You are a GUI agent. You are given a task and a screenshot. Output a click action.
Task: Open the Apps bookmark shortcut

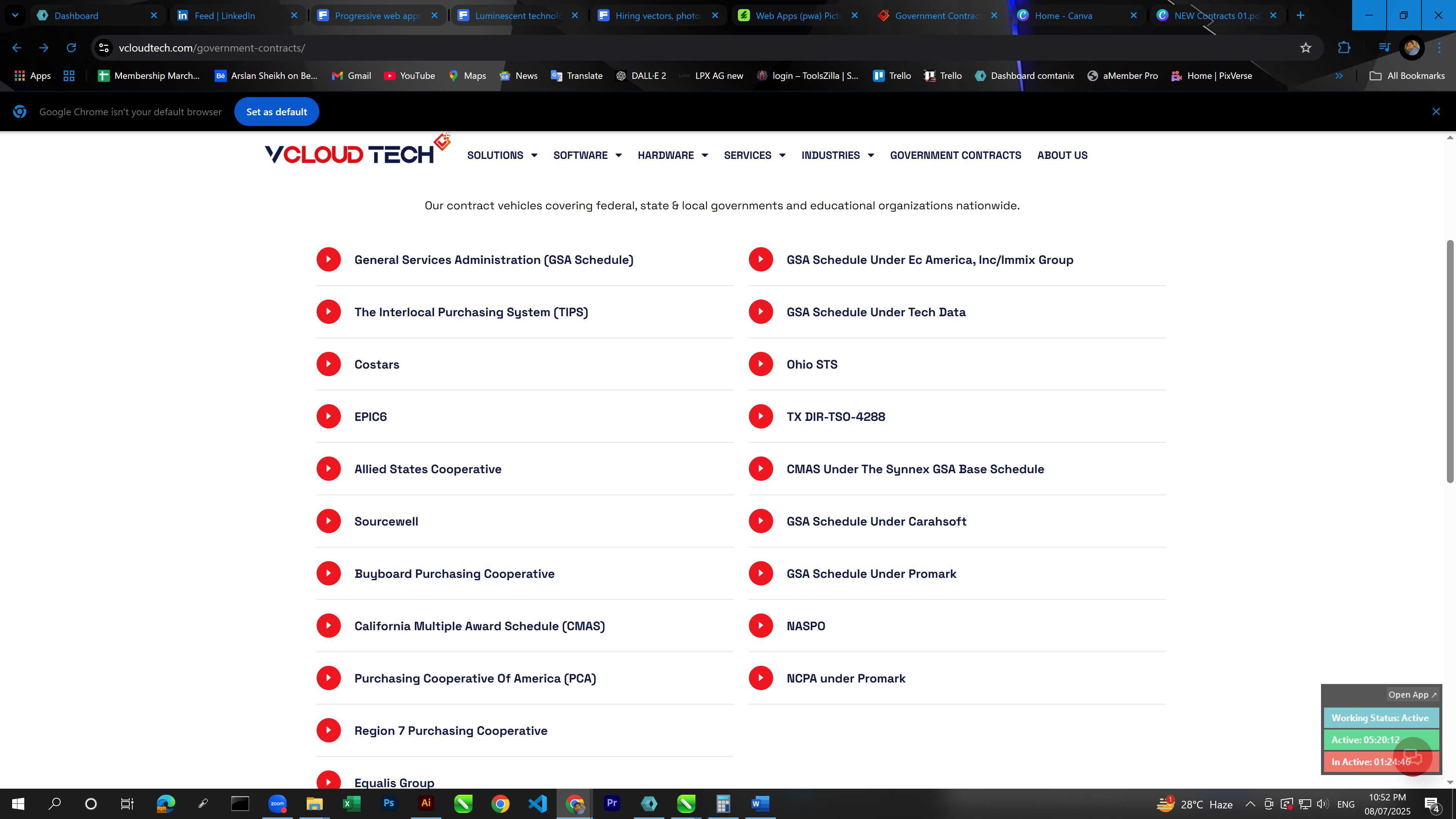coord(32,76)
